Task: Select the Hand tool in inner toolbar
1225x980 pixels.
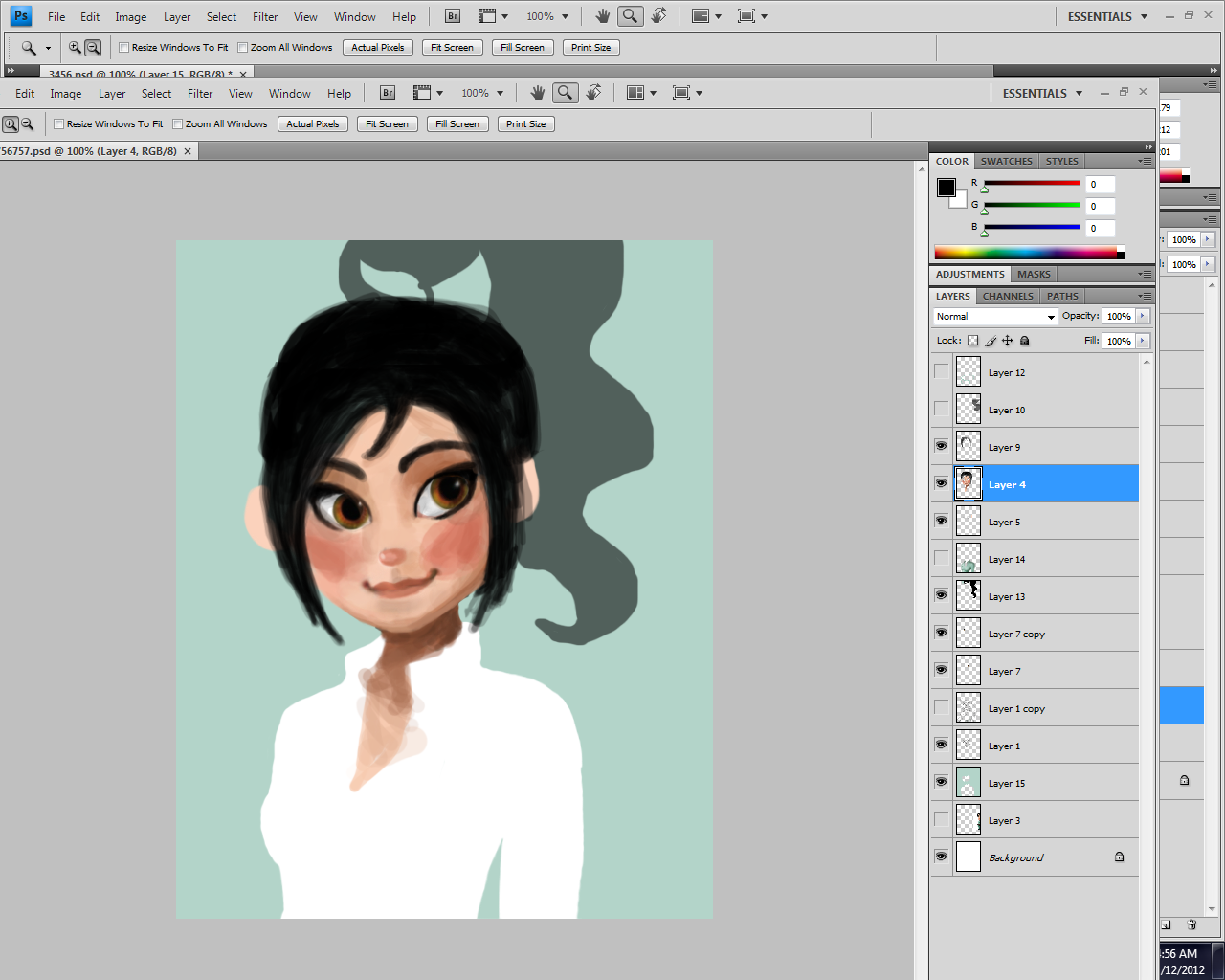Action: coord(538,93)
